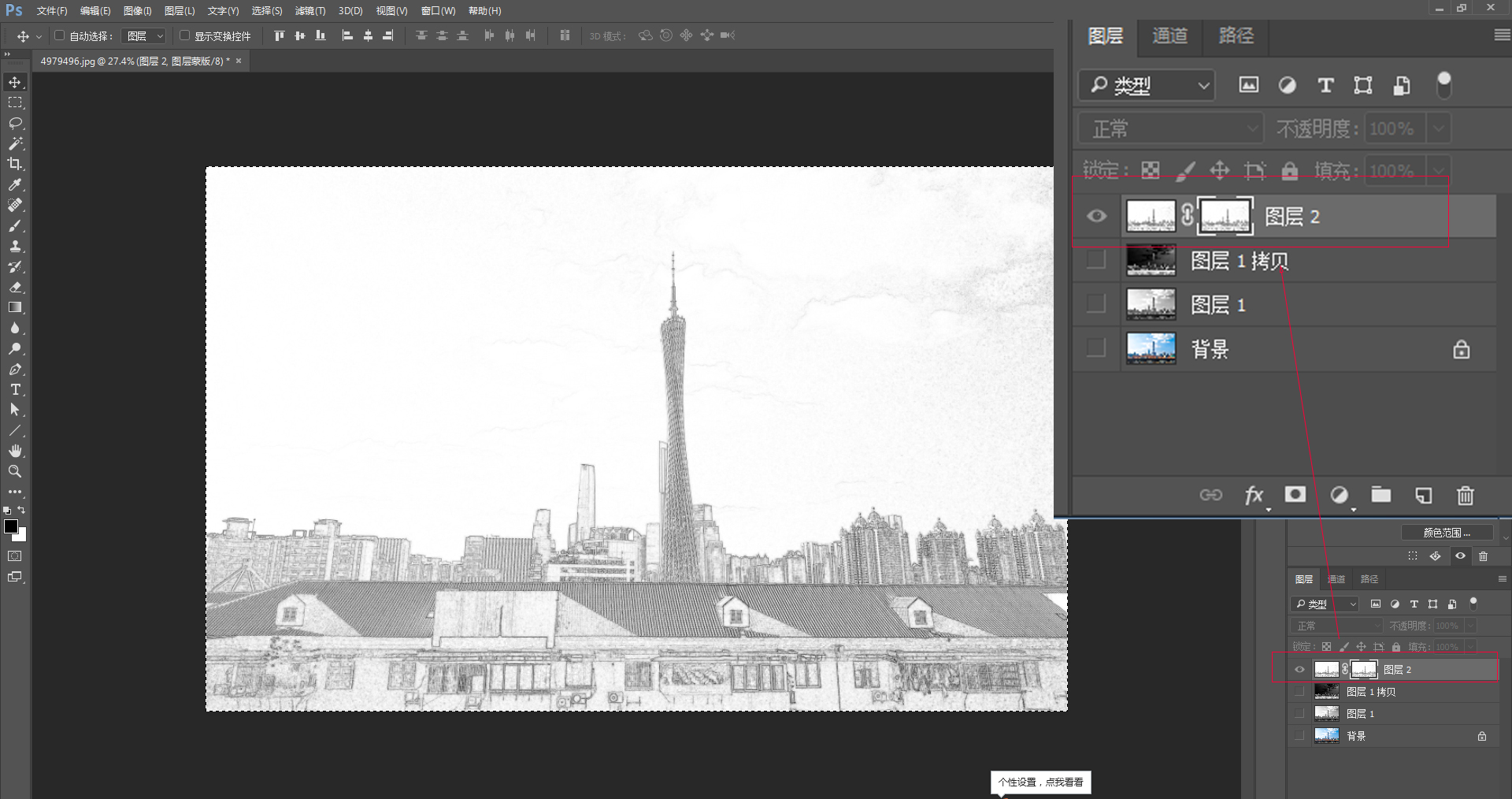1512x799 pixels.
Task: Create a new group folder icon
Action: click(1380, 495)
